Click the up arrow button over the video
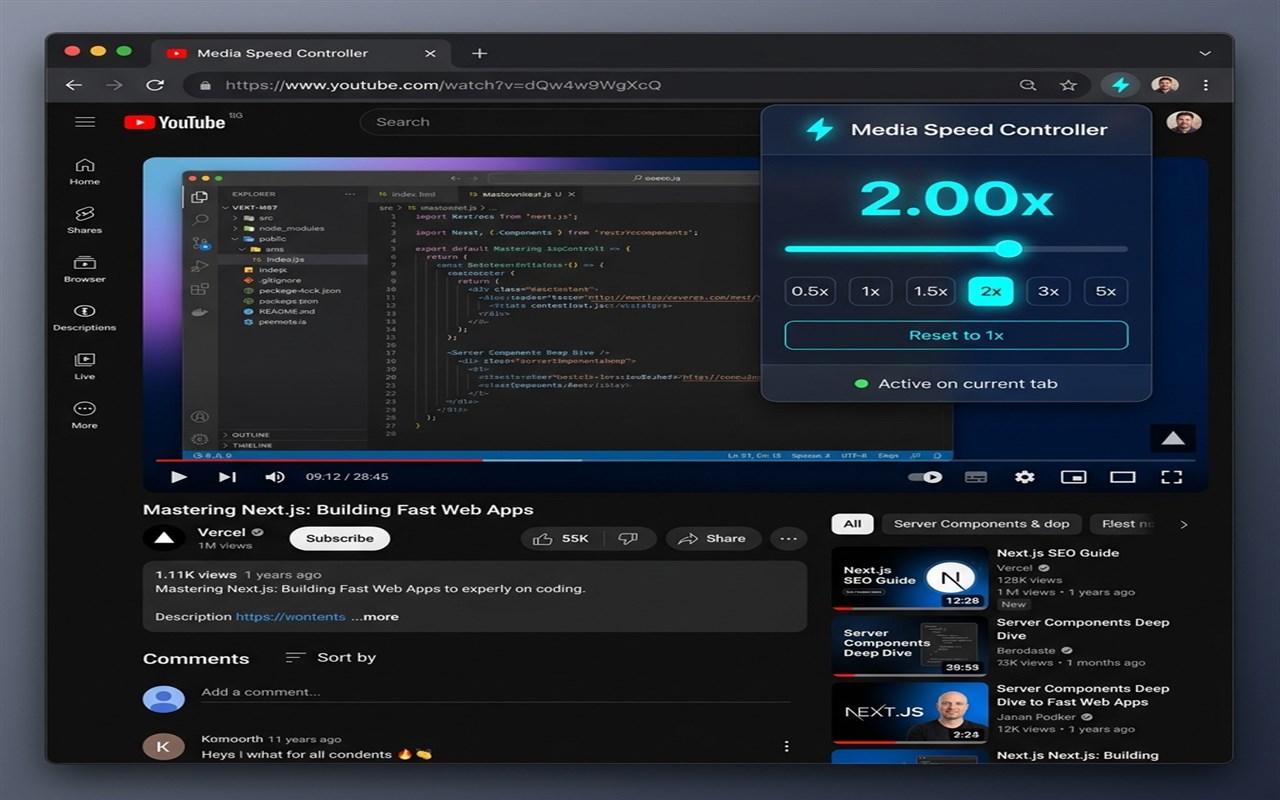 click(1173, 438)
